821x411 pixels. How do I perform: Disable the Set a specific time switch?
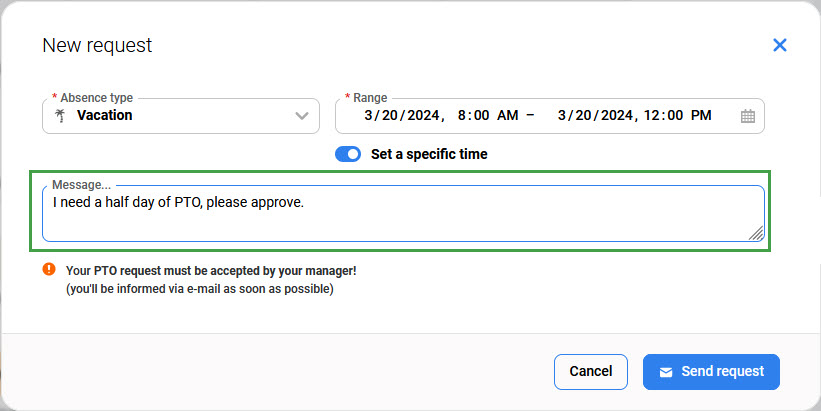coord(348,154)
